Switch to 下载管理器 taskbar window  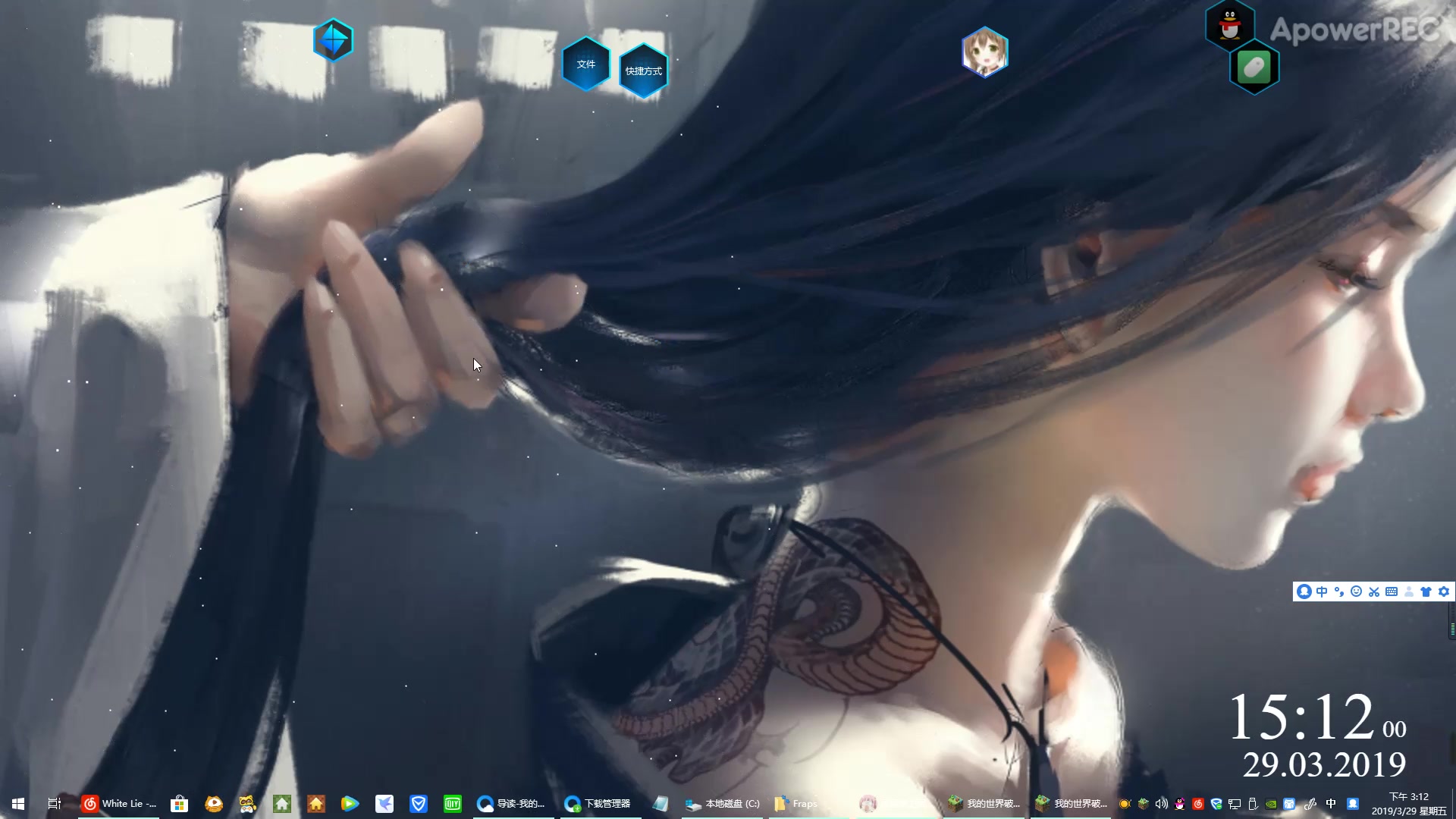click(599, 804)
